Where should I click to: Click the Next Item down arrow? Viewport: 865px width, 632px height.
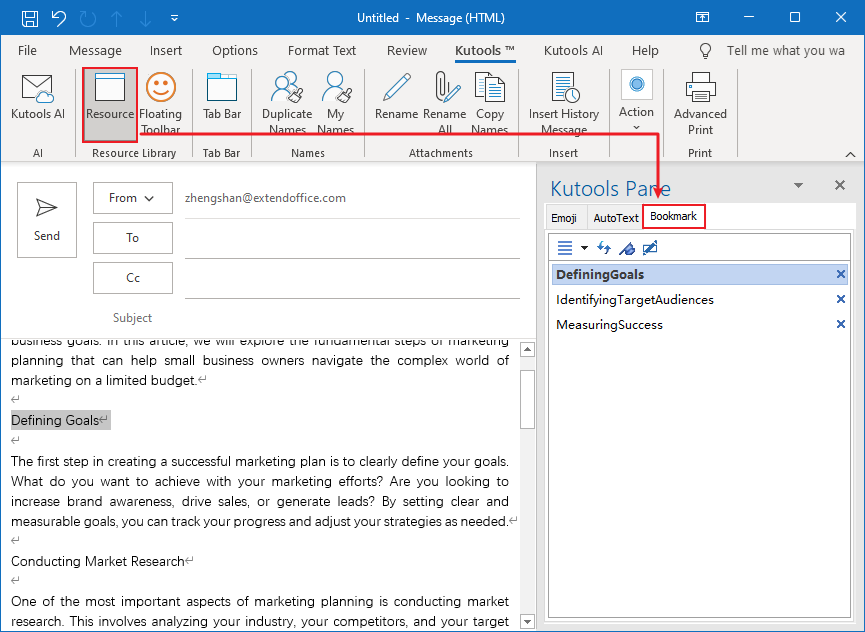click(x=145, y=18)
